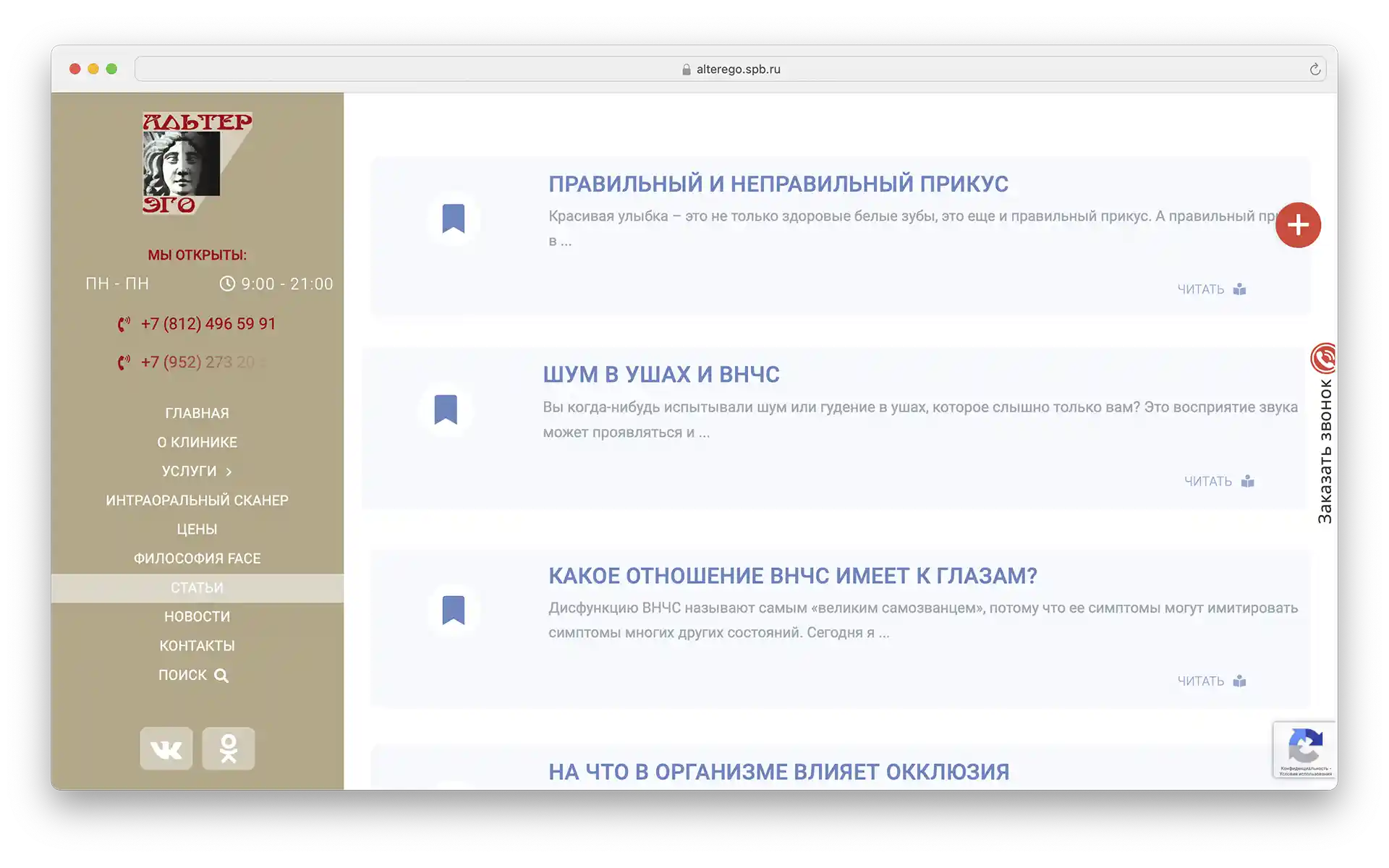This screenshot has height=868, width=1389.
Task: Click ЧИТАТЬ under the ПРИКУС article
Action: point(1200,289)
